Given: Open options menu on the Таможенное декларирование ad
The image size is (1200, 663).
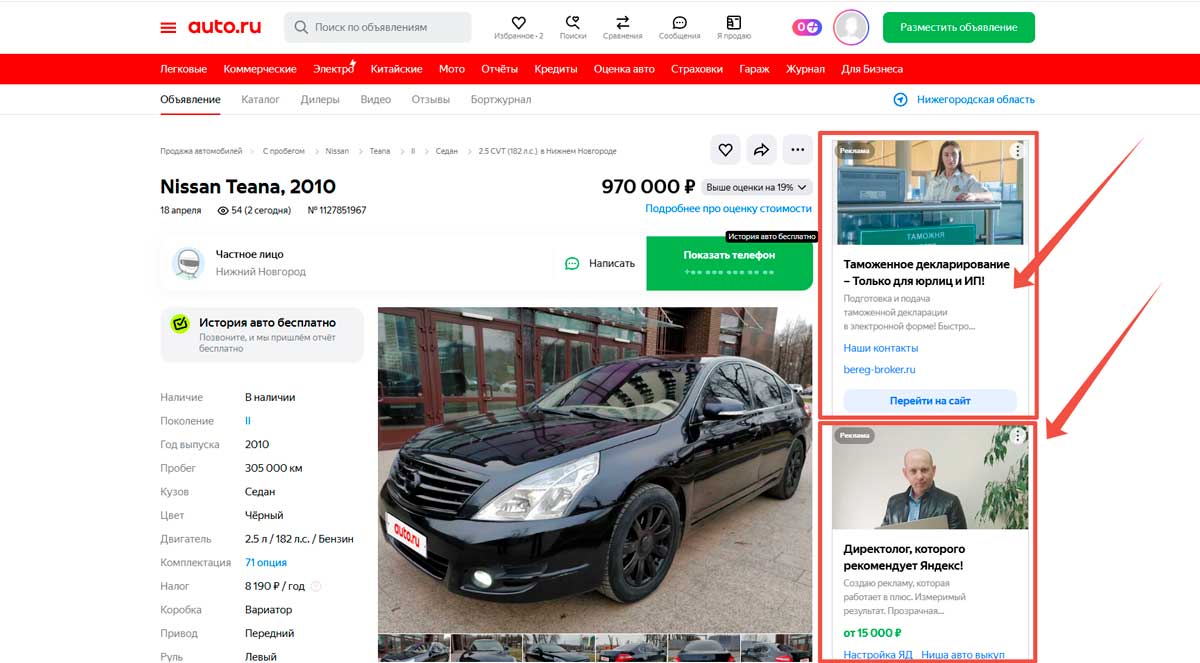Looking at the screenshot, I should point(1017,151).
